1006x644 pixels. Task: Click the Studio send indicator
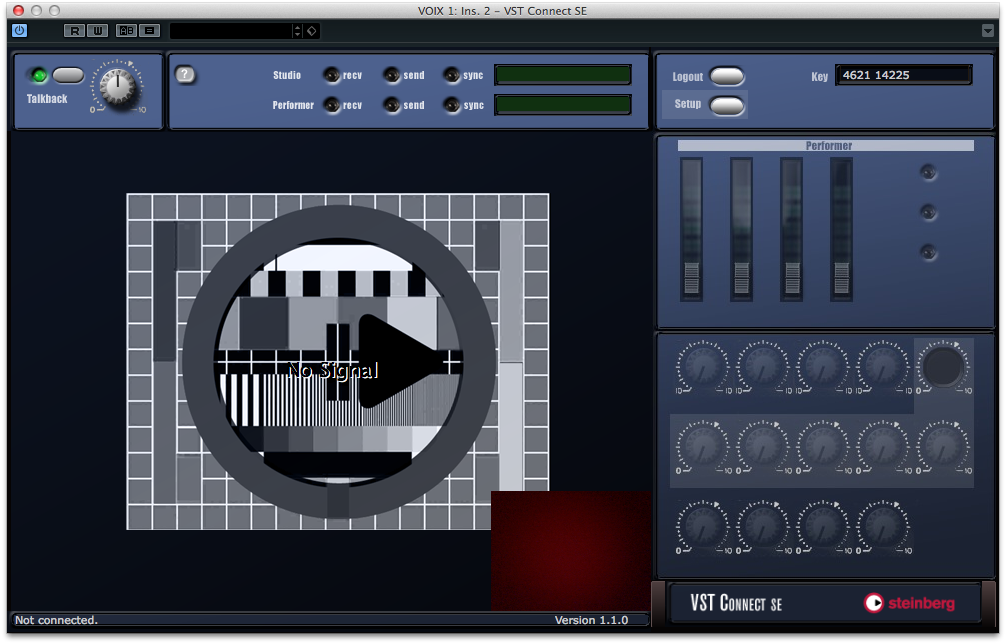391,75
